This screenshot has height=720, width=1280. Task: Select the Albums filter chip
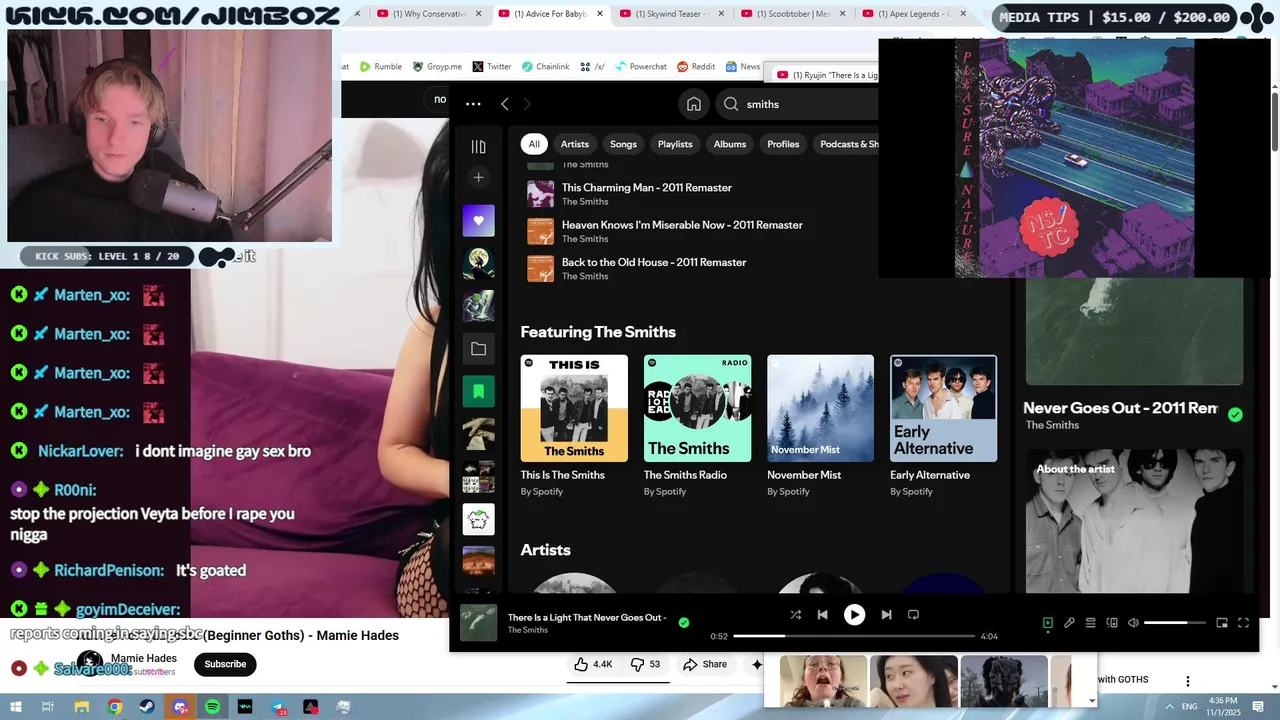[x=730, y=144]
